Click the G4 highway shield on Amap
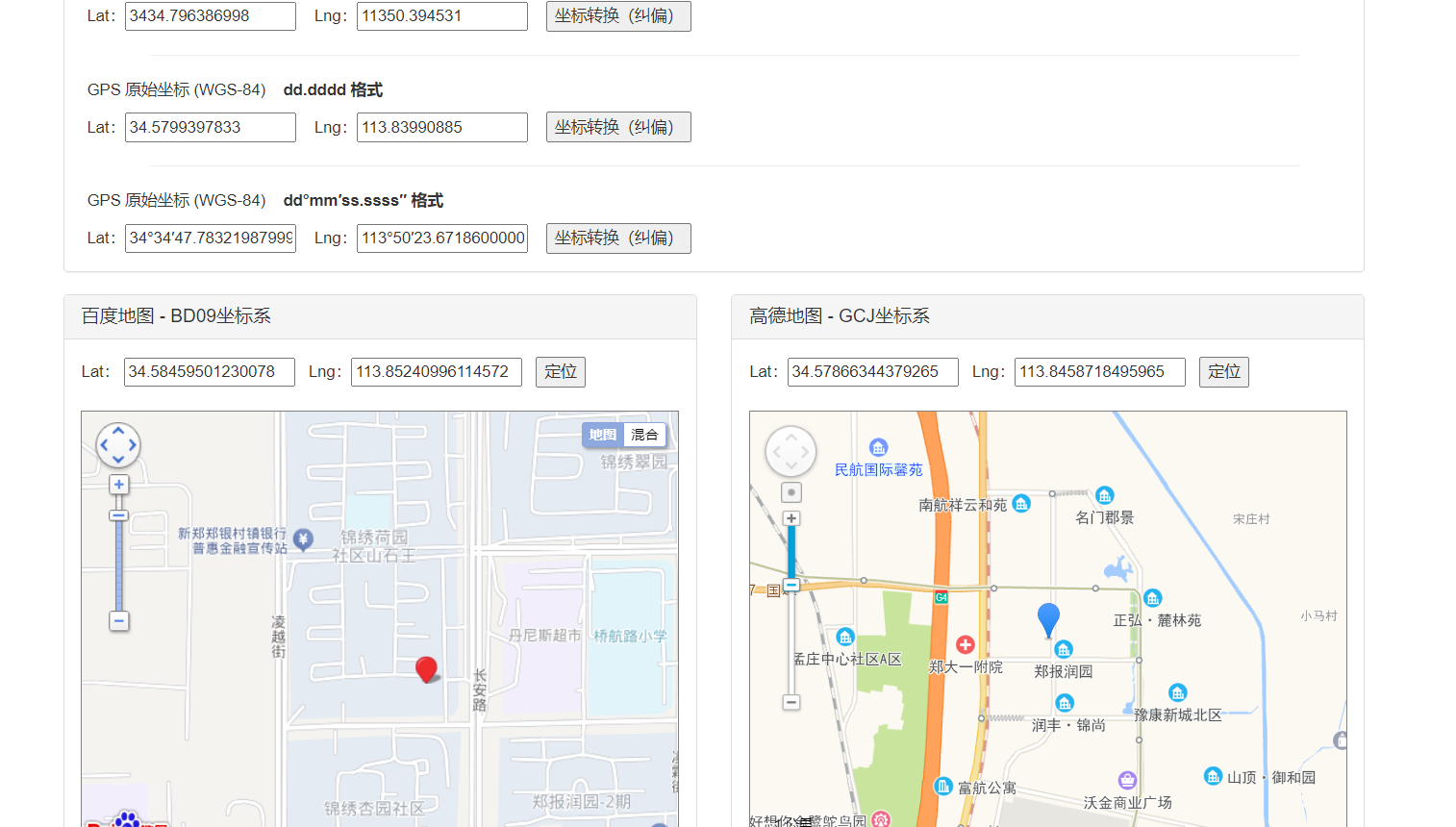Image resolution: width=1456 pixels, height=827 pixels. (x=941, y=597)
